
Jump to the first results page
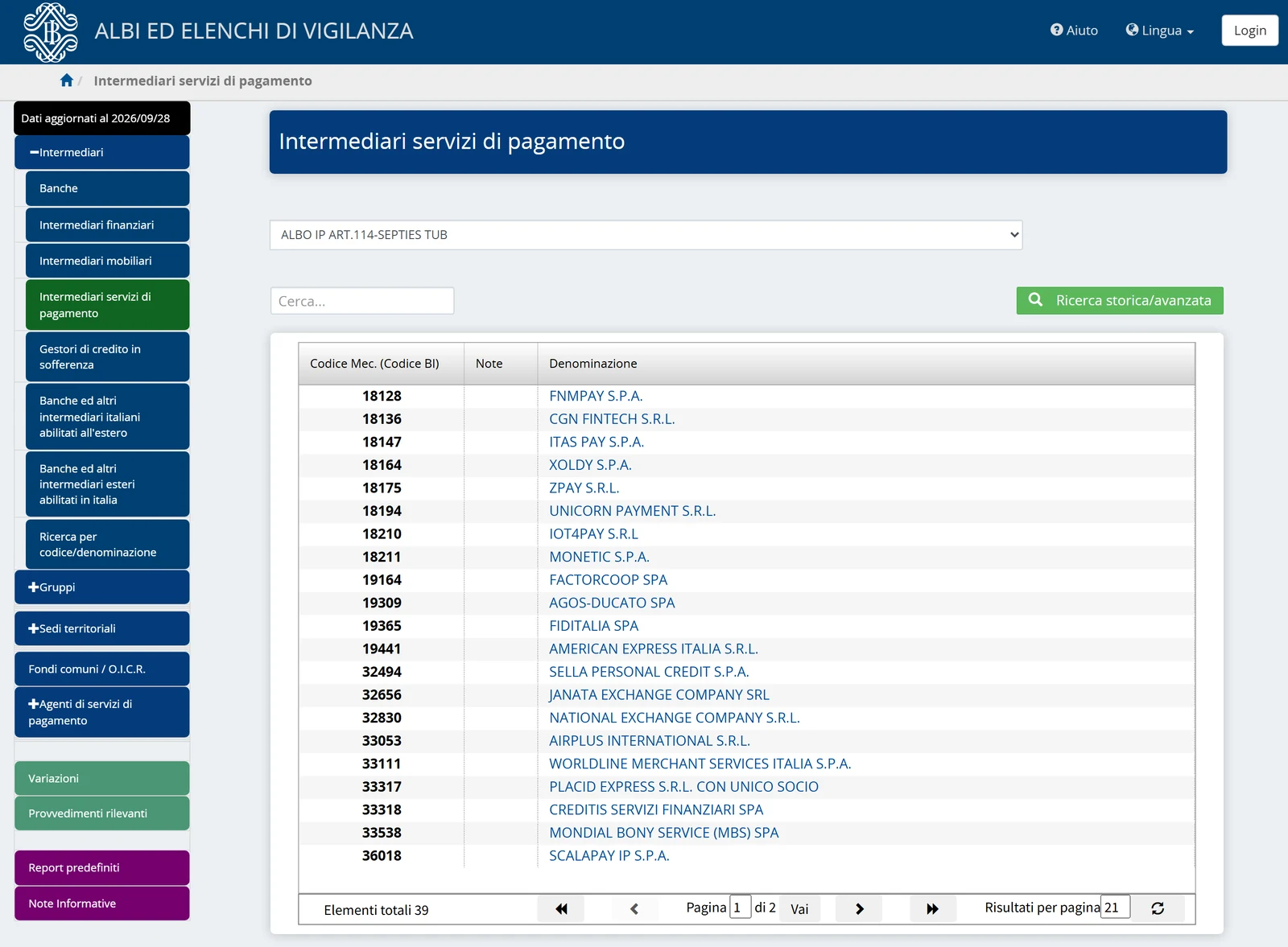[561, 909]
